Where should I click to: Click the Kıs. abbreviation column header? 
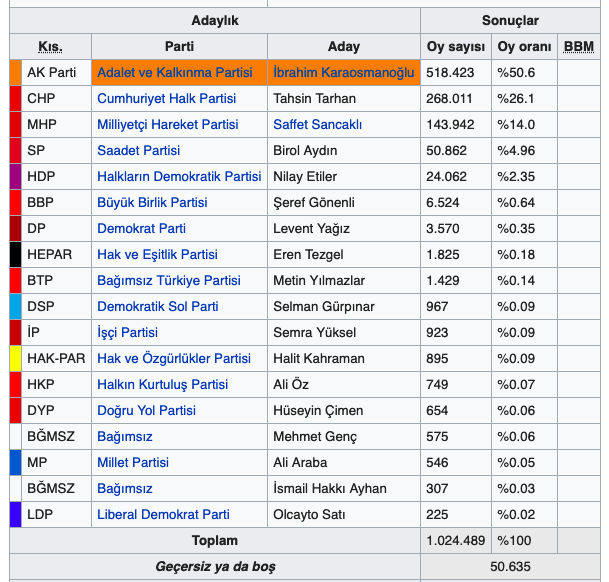(x=50, y=47)
